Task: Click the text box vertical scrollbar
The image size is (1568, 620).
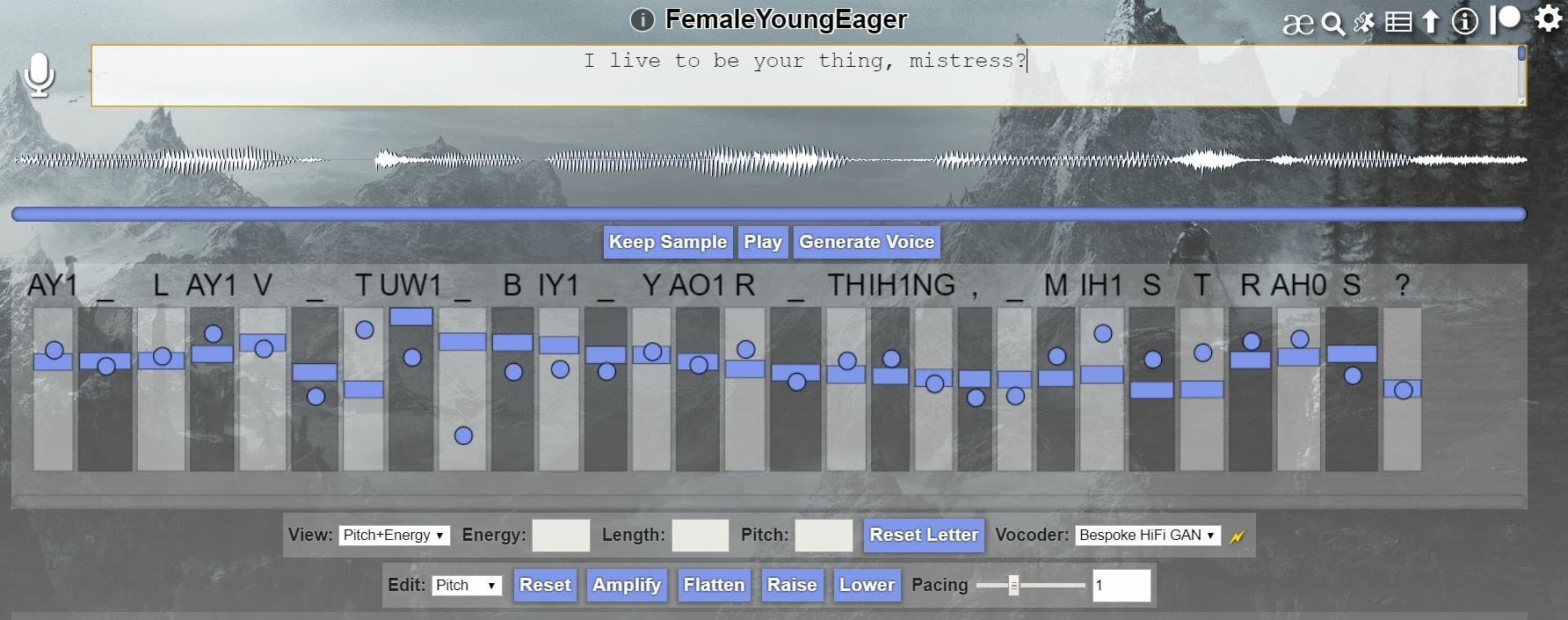Action: point(1521,76)
